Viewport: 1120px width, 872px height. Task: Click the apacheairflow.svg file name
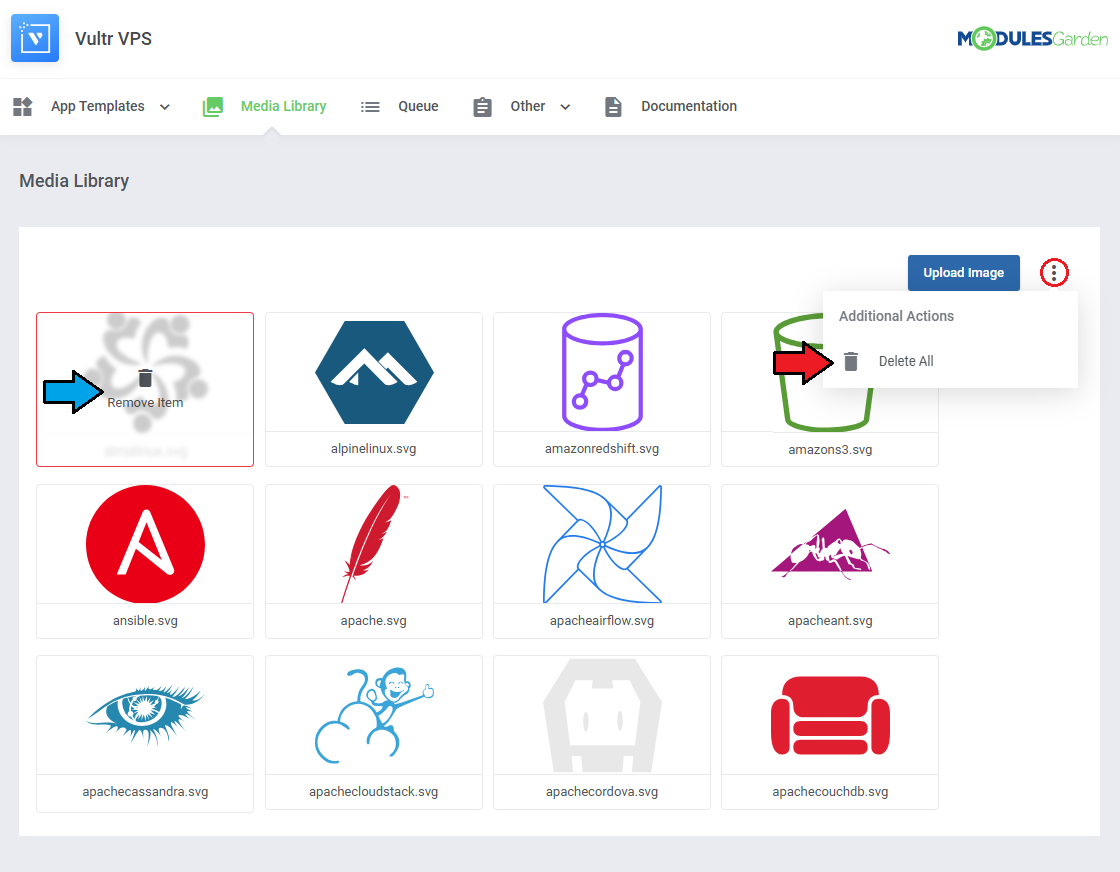point(602,621)
